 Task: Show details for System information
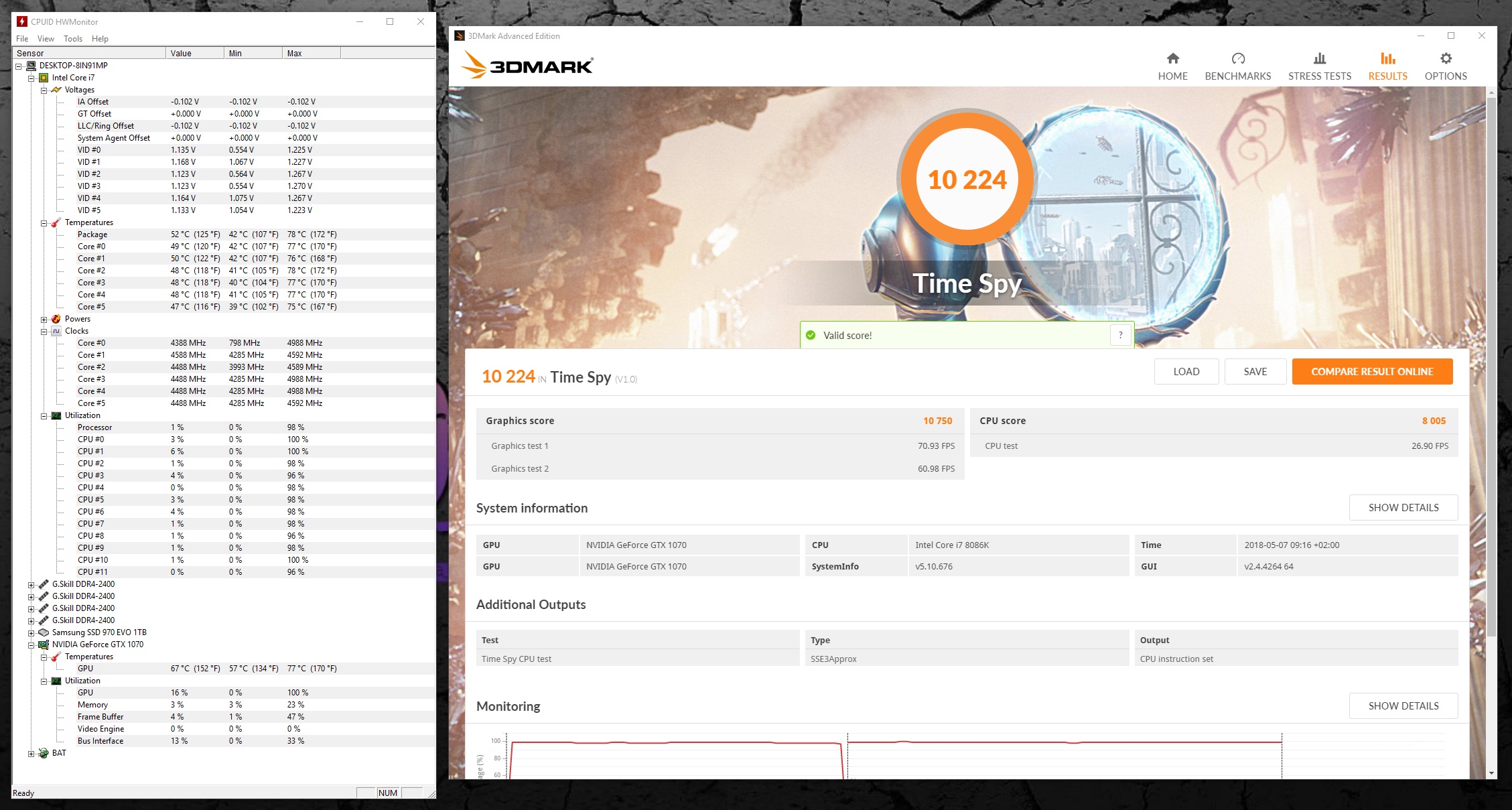click(x=1403, y=507)
